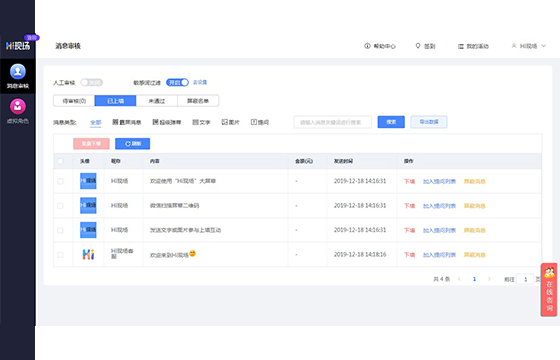Click the 去设置 link

click(x=200, y=82)
